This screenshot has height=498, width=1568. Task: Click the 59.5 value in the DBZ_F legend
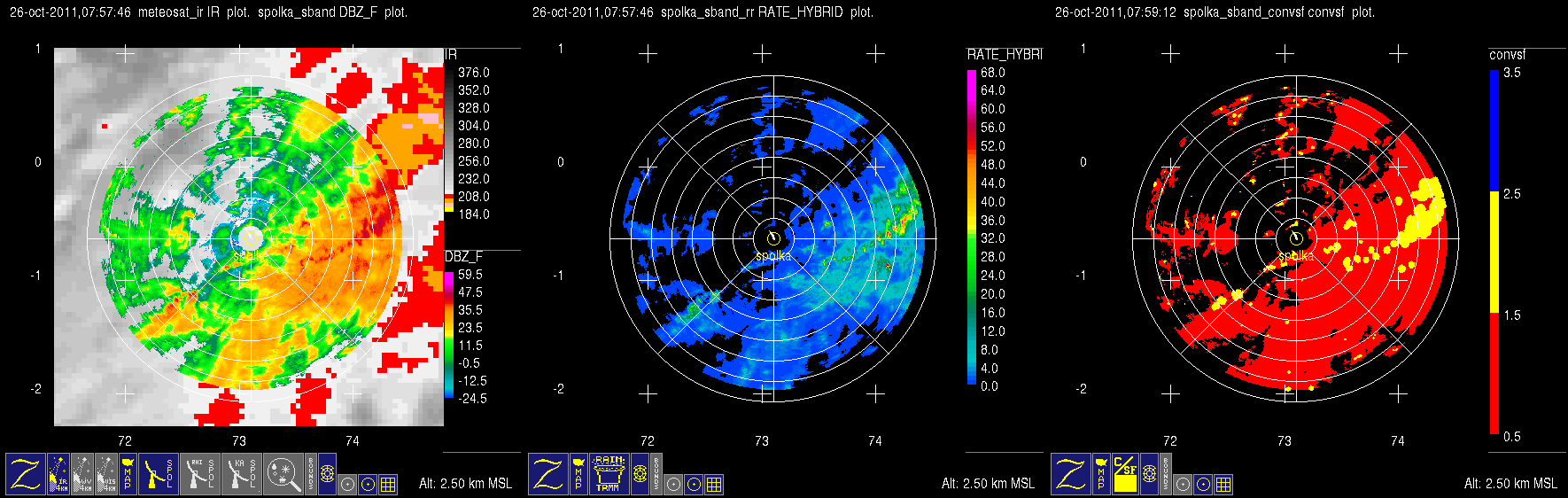coord(470,275)
